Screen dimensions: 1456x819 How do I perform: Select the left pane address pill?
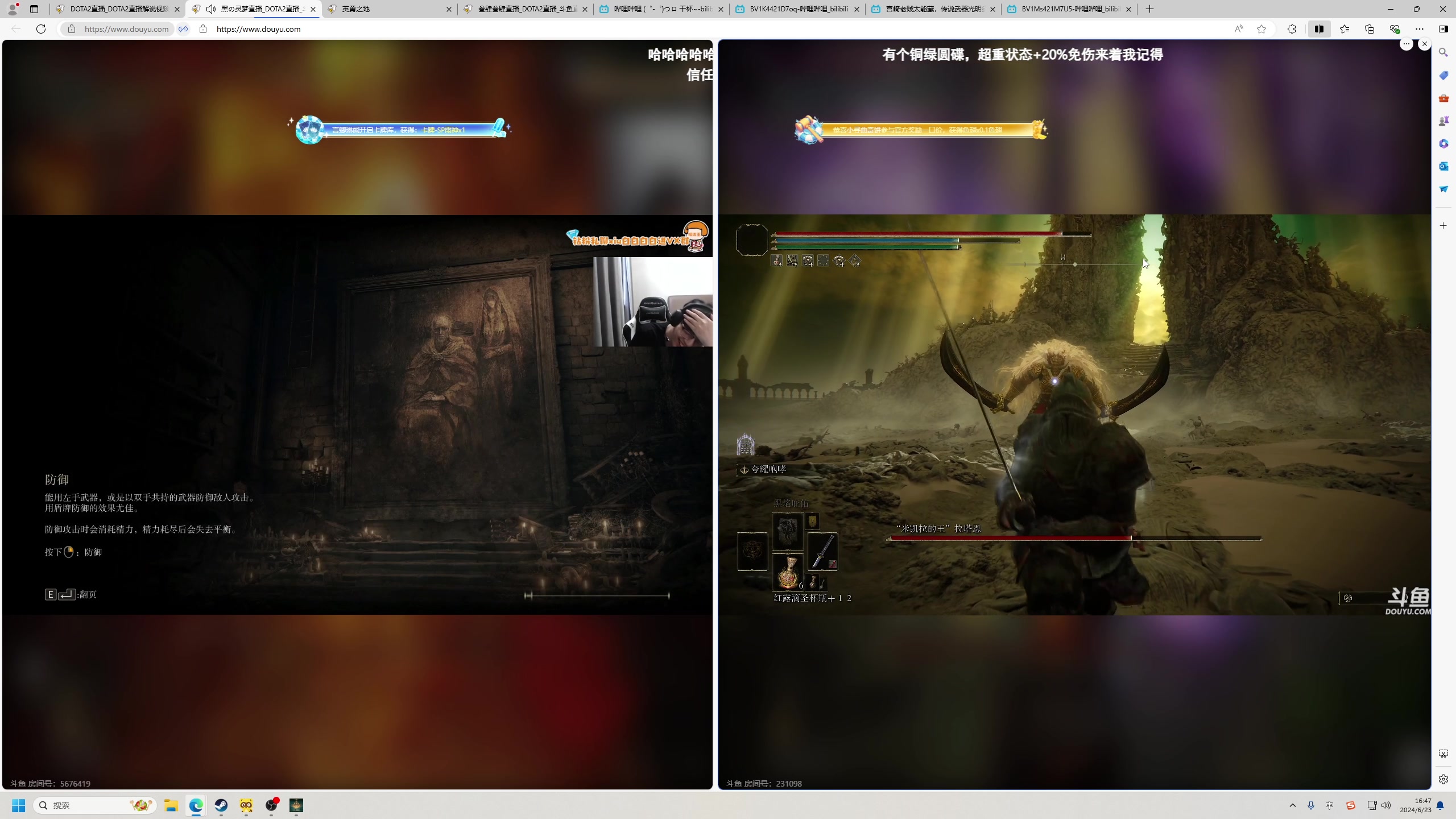point(117,29)
